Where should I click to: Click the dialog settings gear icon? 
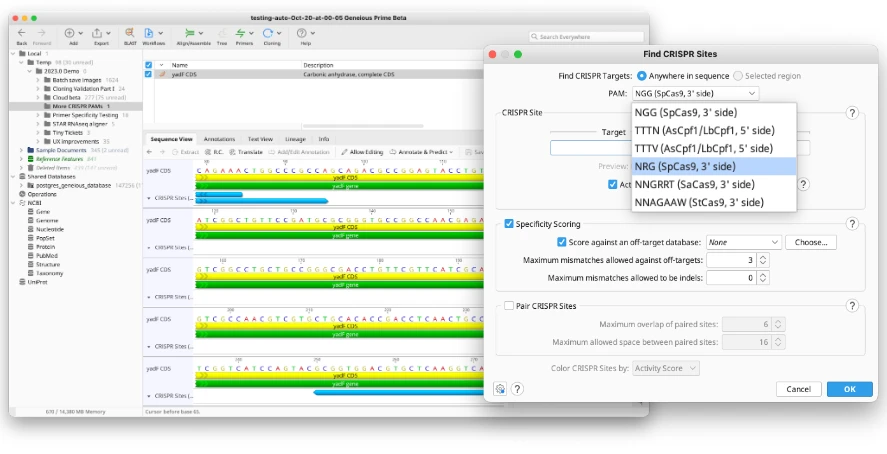coord(500,389)
